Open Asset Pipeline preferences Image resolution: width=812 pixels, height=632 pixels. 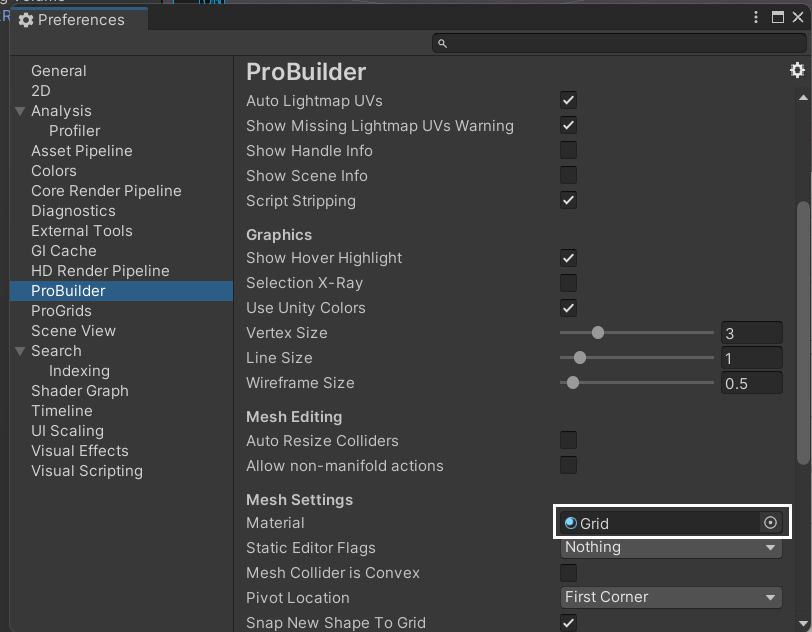pos(82,151)
